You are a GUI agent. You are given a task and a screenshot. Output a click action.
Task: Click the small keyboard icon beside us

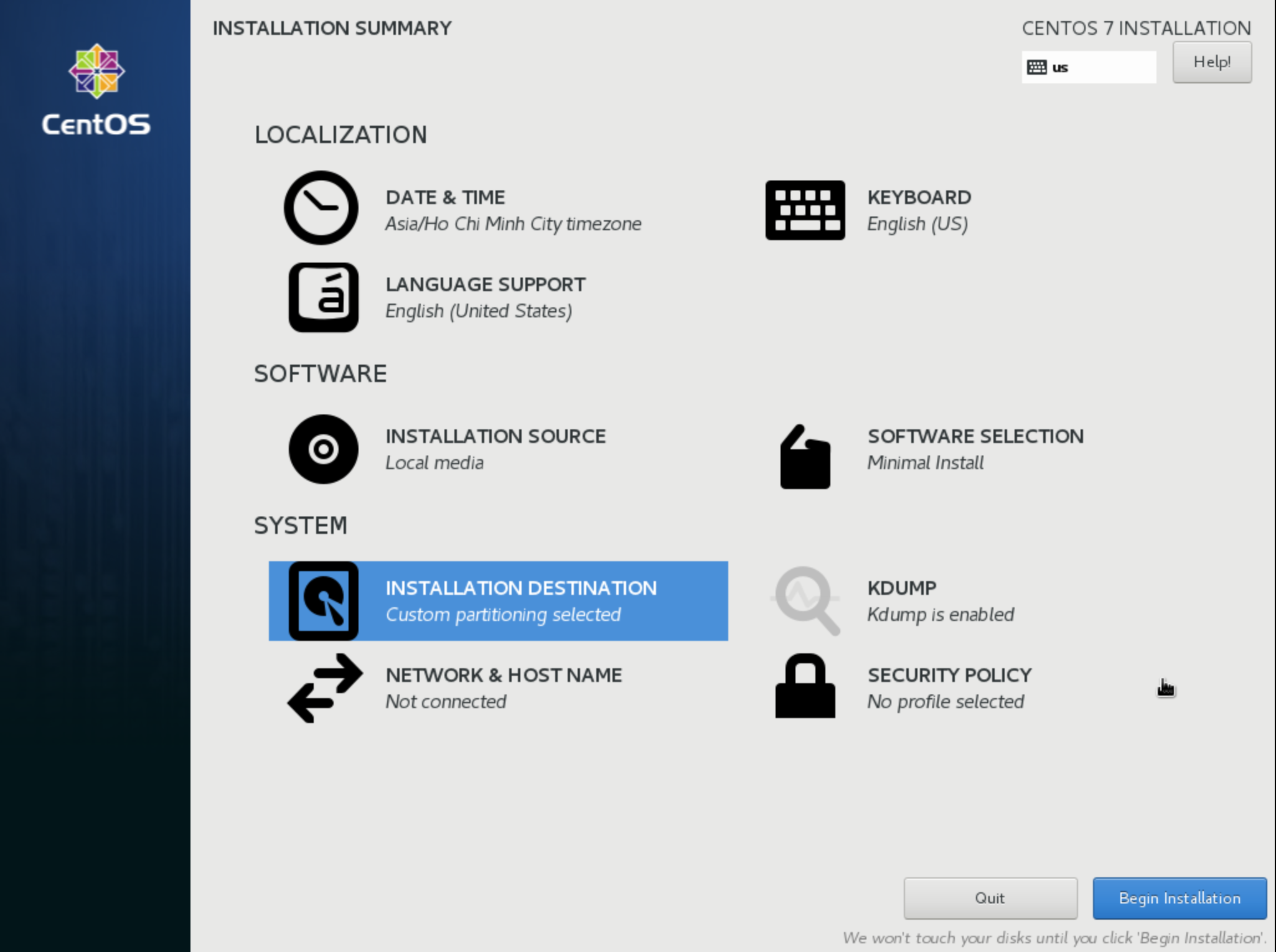1036,67
